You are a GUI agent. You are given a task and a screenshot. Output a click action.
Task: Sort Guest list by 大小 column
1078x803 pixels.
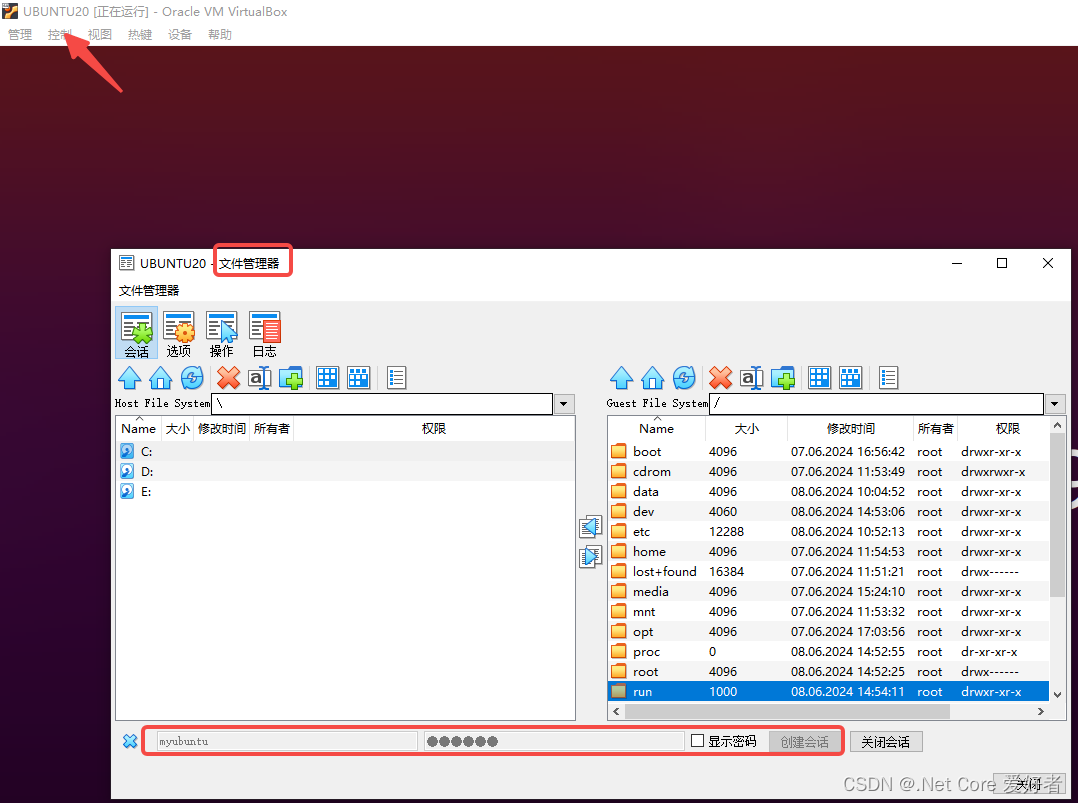coord(747,428)
